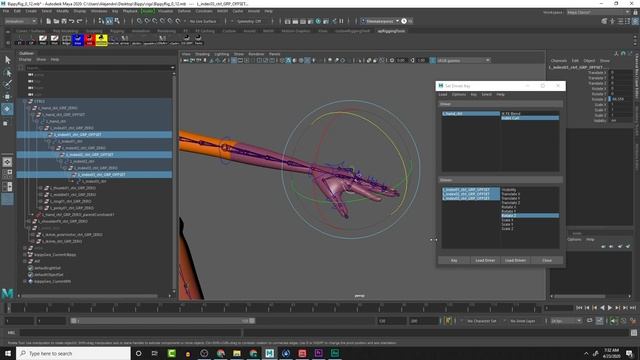Expand l_pinky01_ctrl_GRP_ZERO in Outliner

tap(40, 208)
